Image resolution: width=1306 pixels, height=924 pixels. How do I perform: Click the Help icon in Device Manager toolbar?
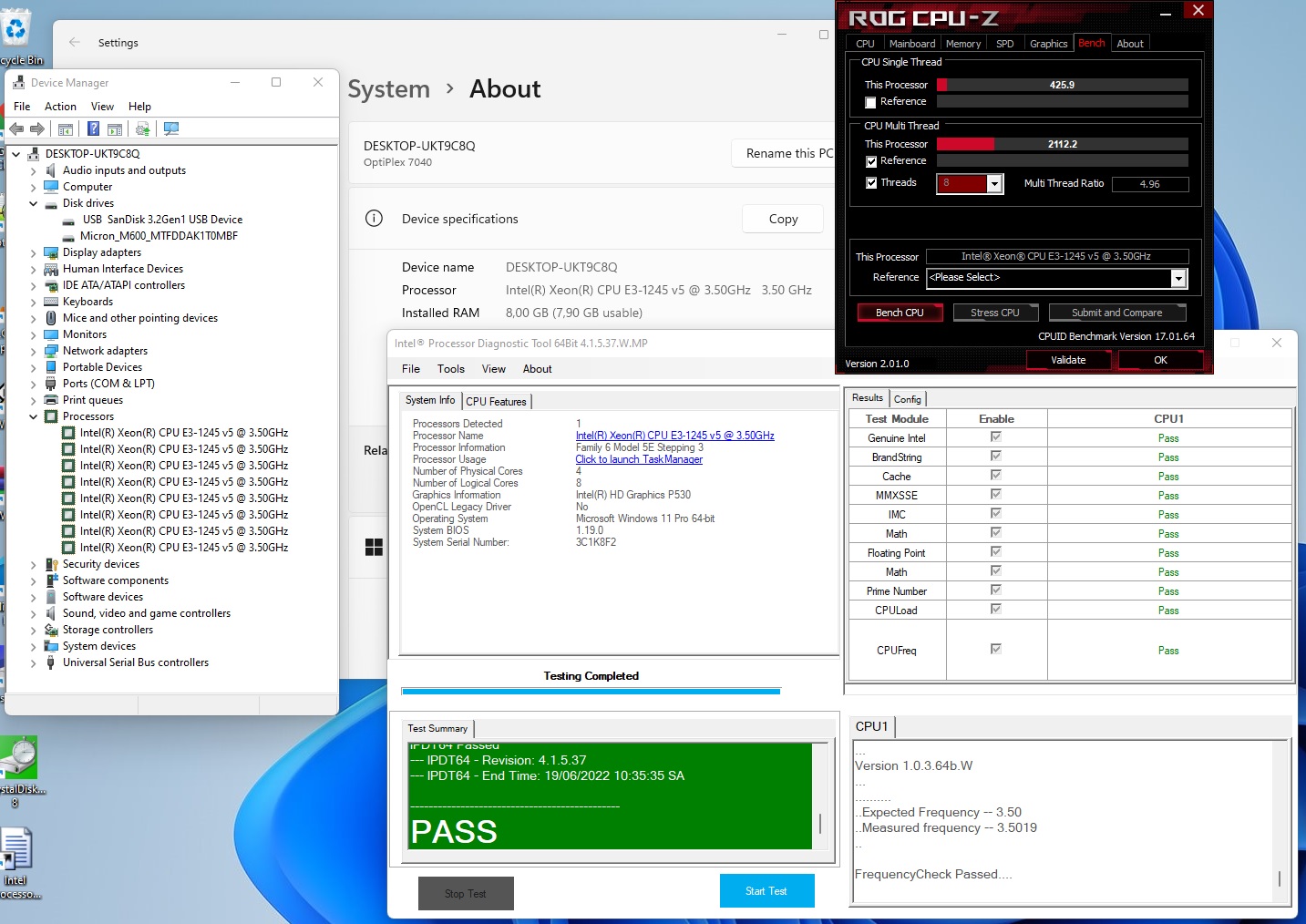click(x=93, y=129)
